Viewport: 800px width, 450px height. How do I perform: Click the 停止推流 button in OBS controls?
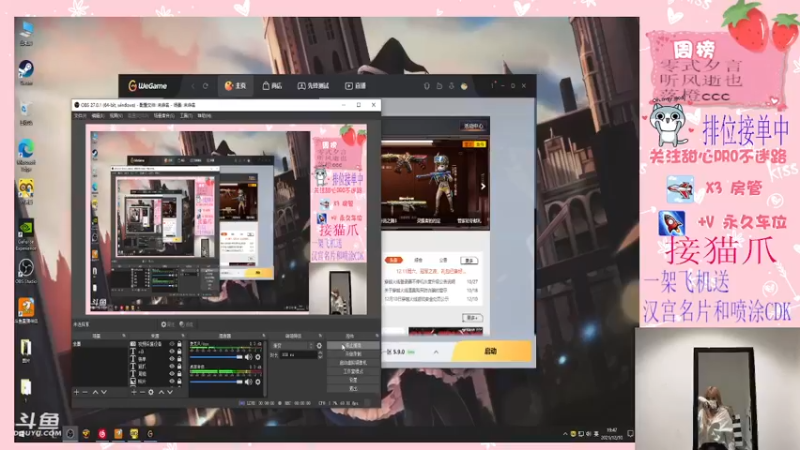(x=353, y=345)
